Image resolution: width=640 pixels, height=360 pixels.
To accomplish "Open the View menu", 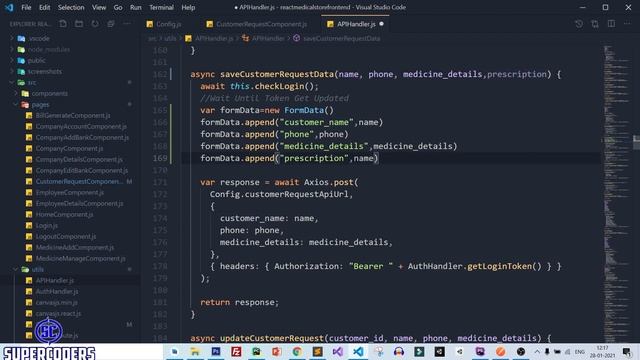I will (99, 7).
